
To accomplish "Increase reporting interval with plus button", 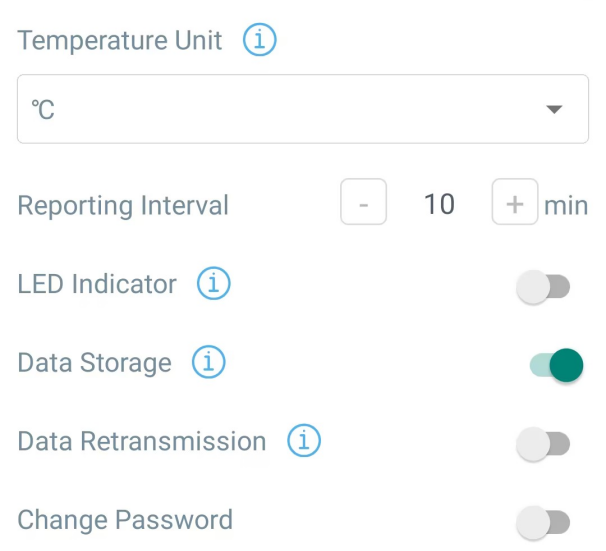I will click(514, 204).
